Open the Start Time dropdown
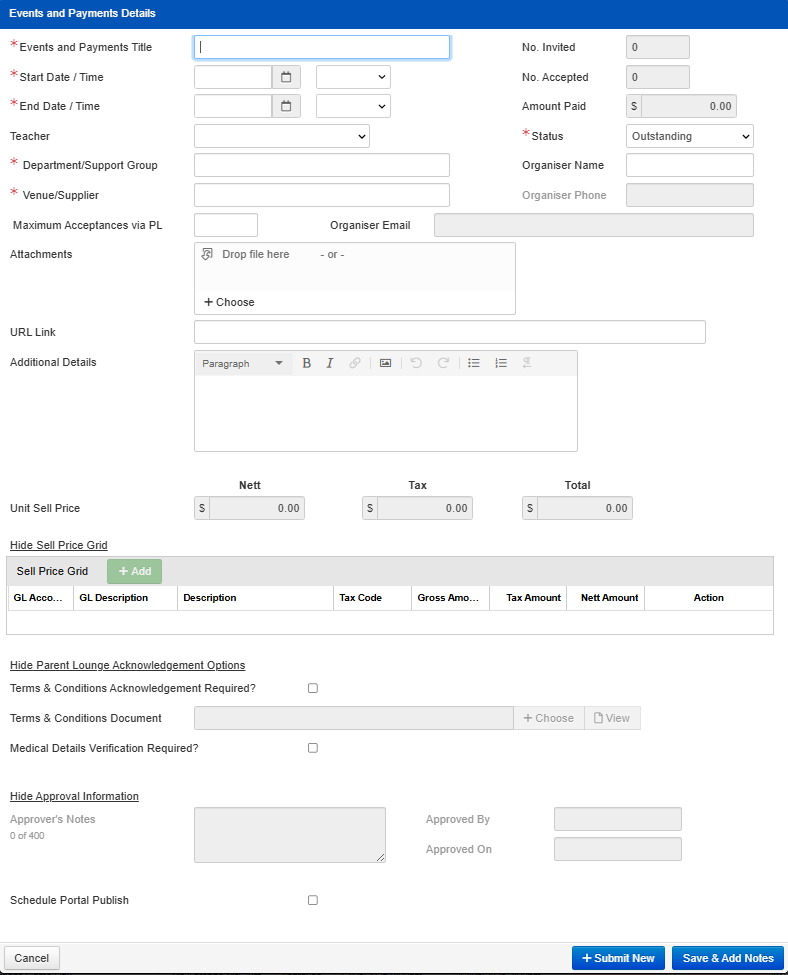 click(353, 77)
